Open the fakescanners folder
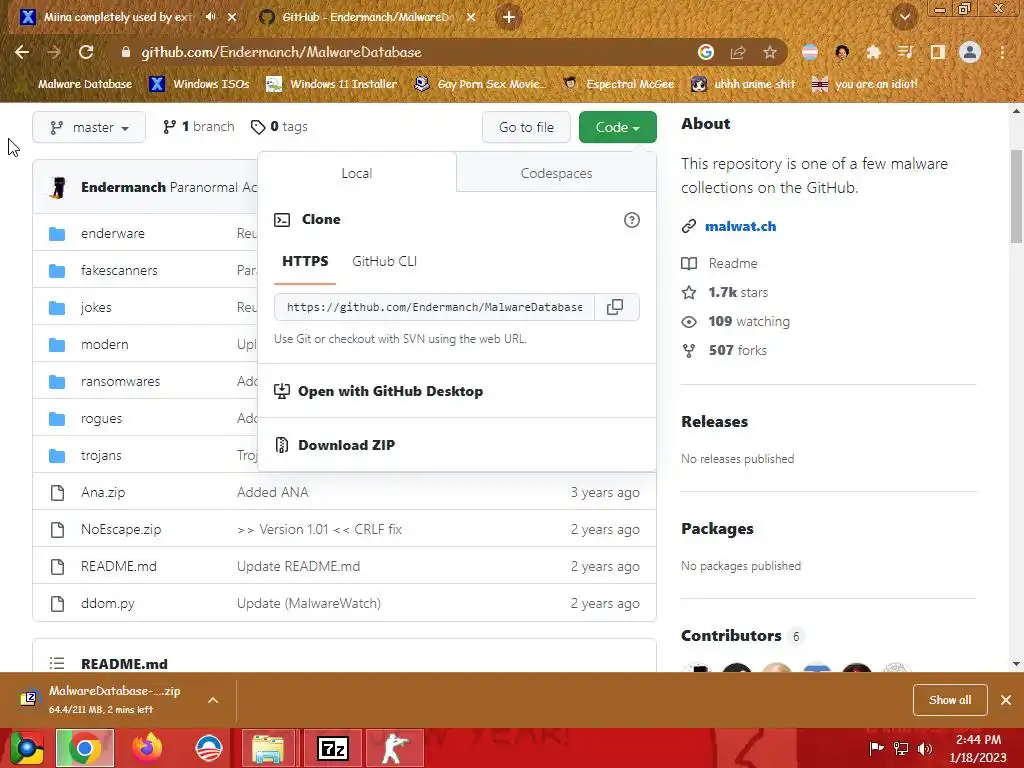The image size is (1024, 768). (x=120, y=270)
